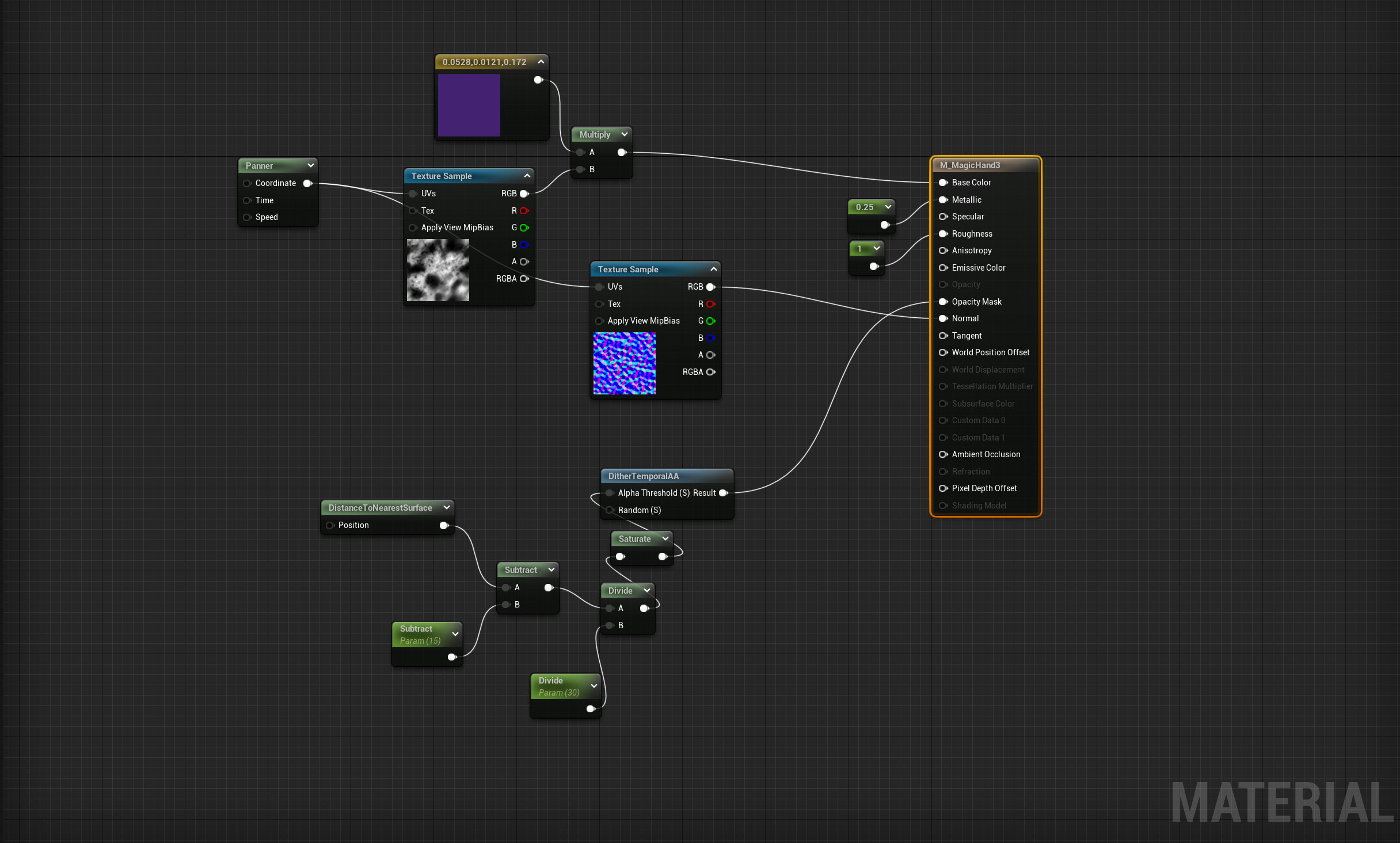Expand the constant 1 node chevron
Image resolution: width=1400 pixels, height=843 pixels.
tap(877, 248)
